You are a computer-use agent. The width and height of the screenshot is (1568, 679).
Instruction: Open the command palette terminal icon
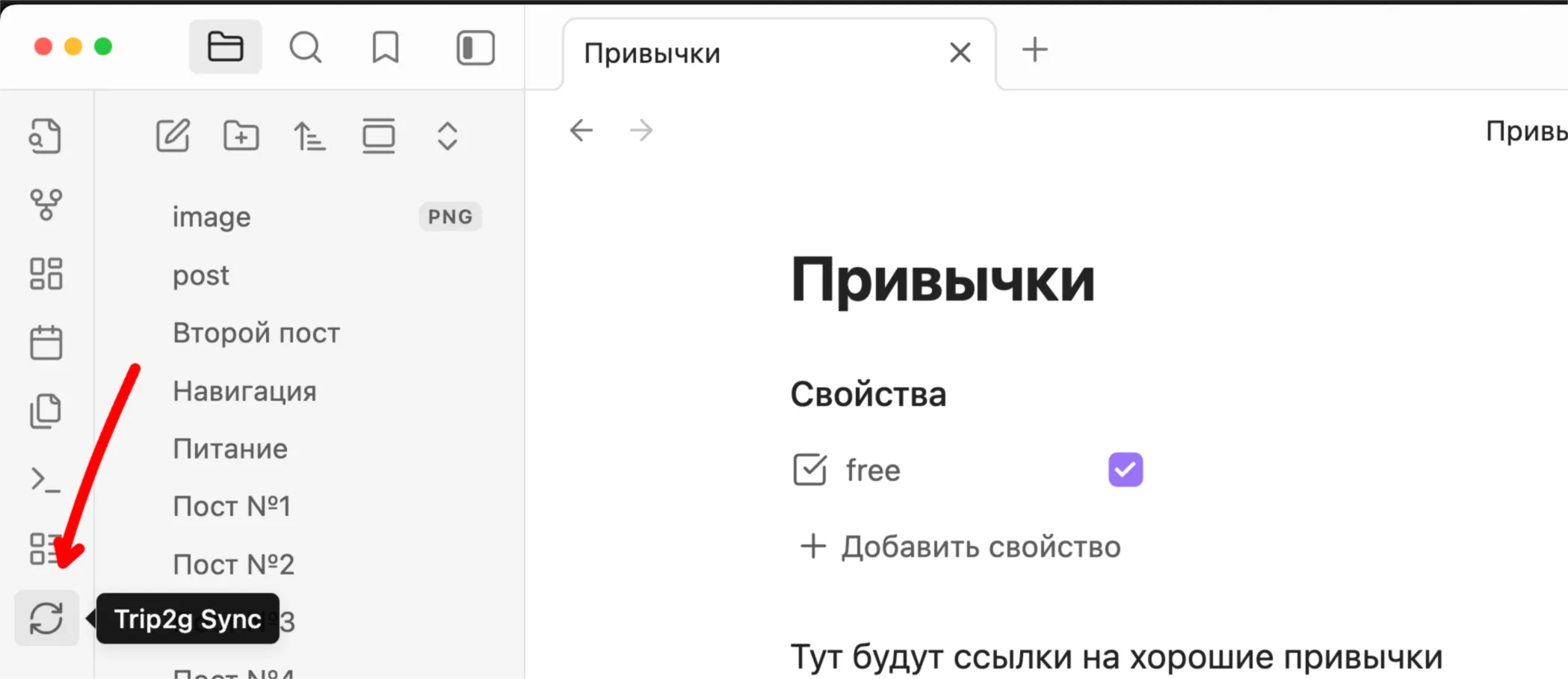(46, 480)
